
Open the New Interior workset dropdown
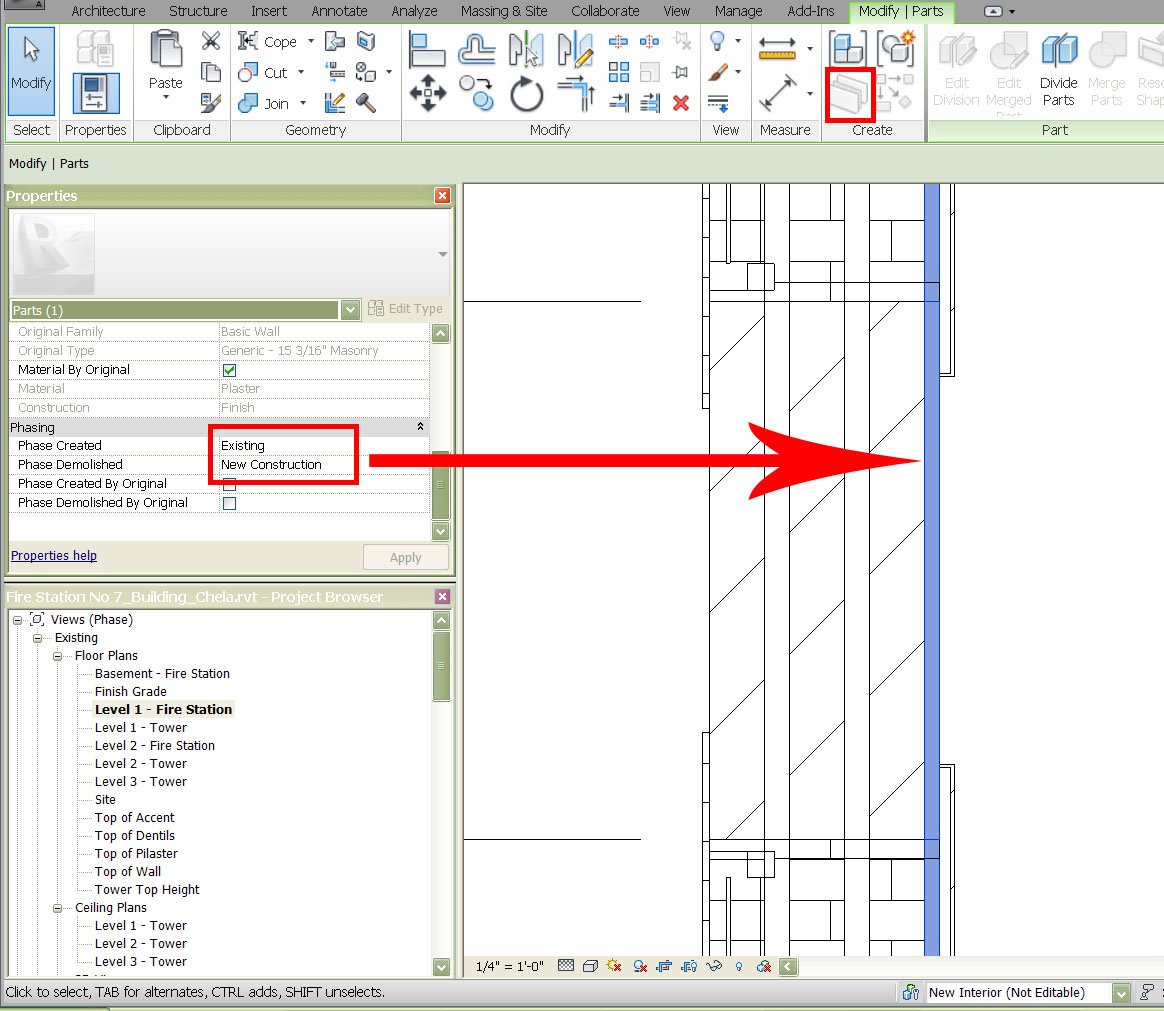(1121, 993)
